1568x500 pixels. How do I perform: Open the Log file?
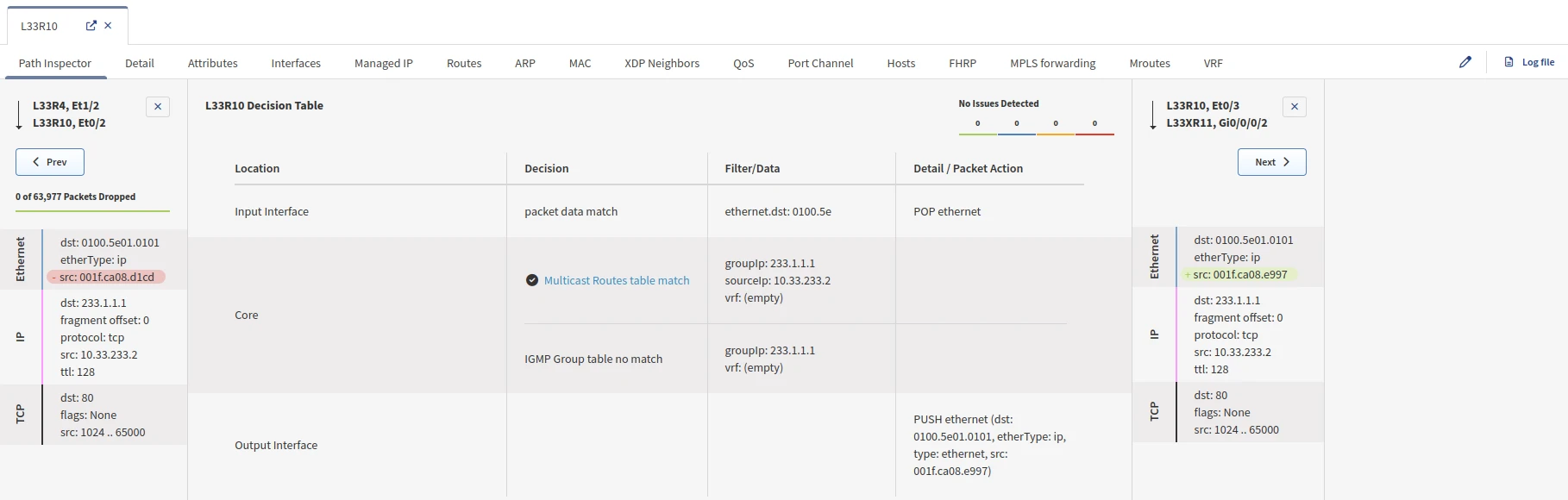pos(1529,62)
